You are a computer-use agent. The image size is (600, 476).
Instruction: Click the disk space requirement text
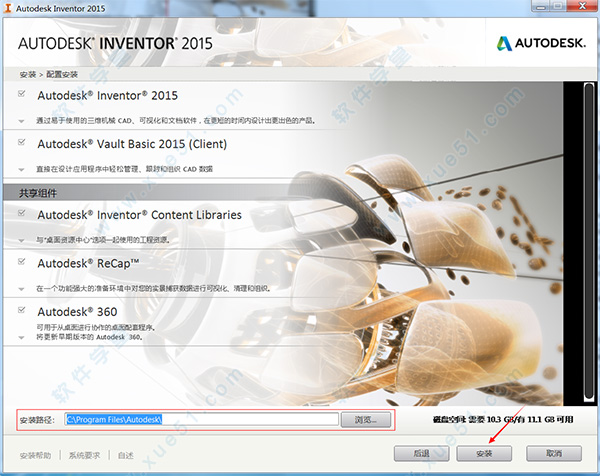[503, 419]
